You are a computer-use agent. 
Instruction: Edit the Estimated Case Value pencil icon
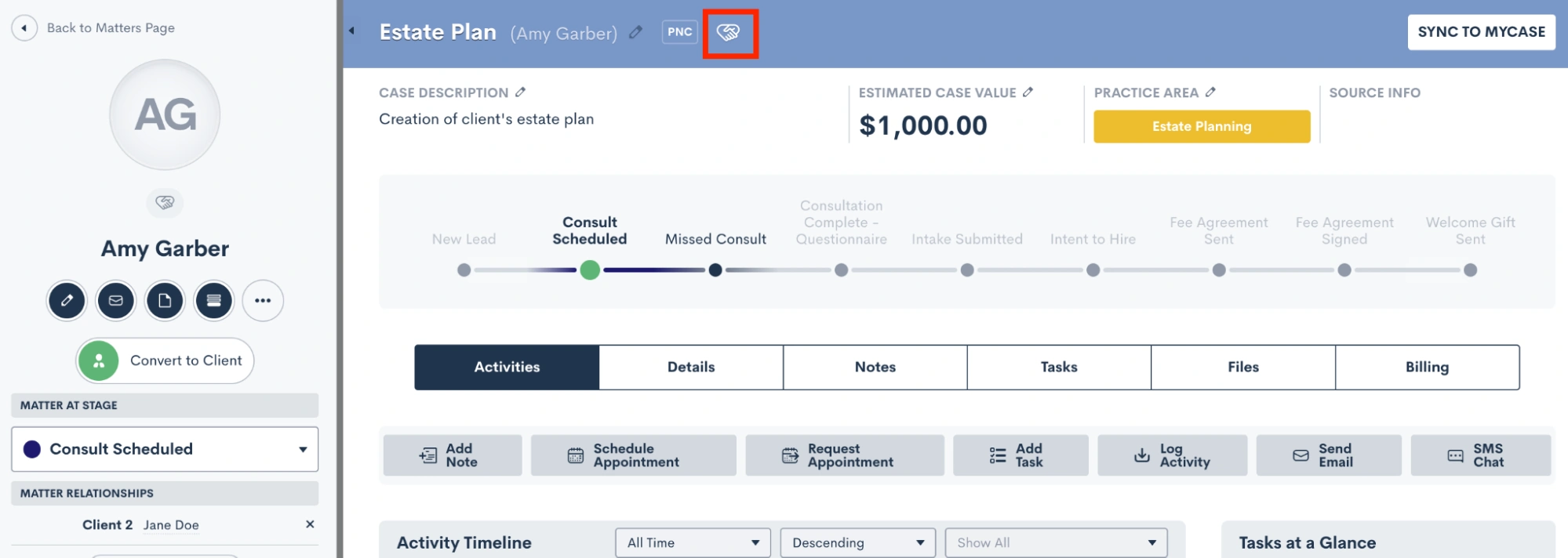tap(1028, 92)
